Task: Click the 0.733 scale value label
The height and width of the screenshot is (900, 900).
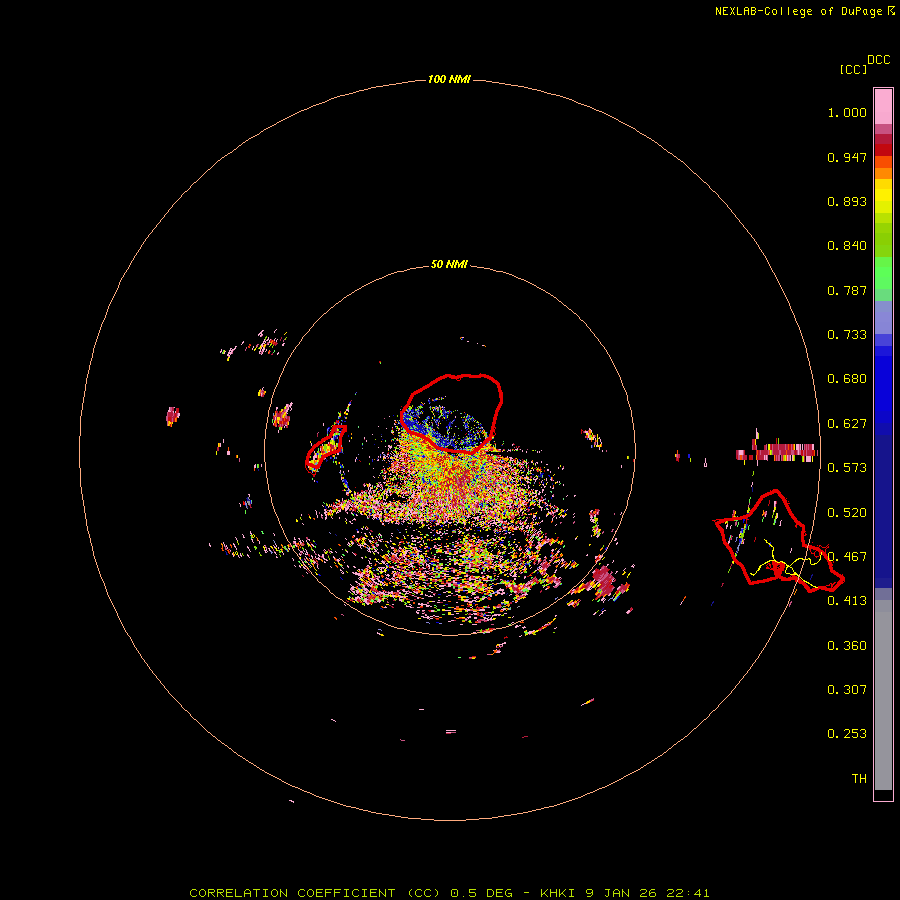Action: point(847,334)
